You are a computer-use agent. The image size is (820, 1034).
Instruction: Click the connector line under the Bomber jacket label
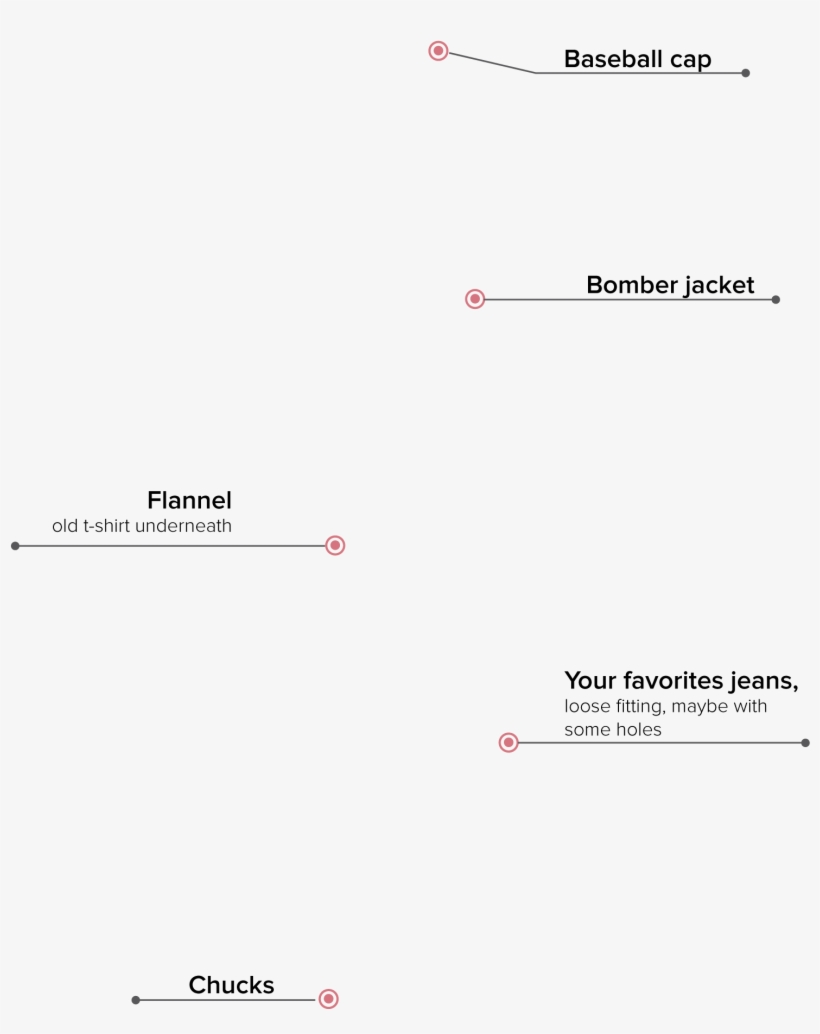(630, 299)
